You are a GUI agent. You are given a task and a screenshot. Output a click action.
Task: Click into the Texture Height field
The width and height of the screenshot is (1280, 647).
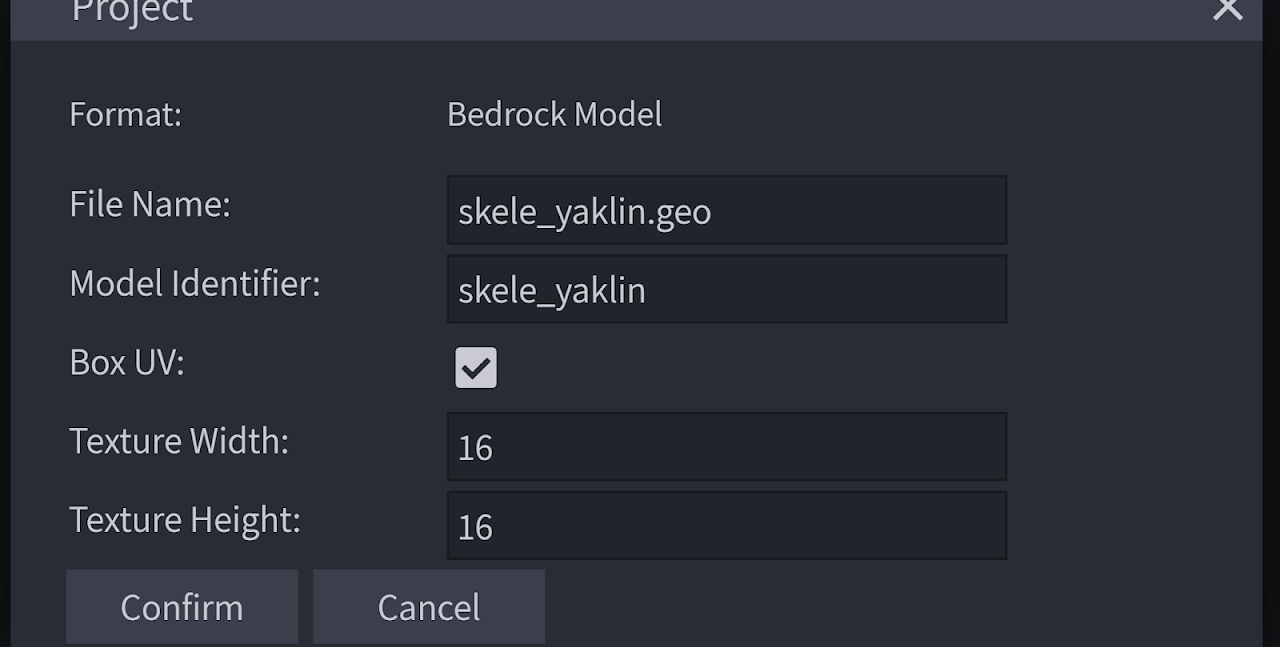(x=726, y=526)
